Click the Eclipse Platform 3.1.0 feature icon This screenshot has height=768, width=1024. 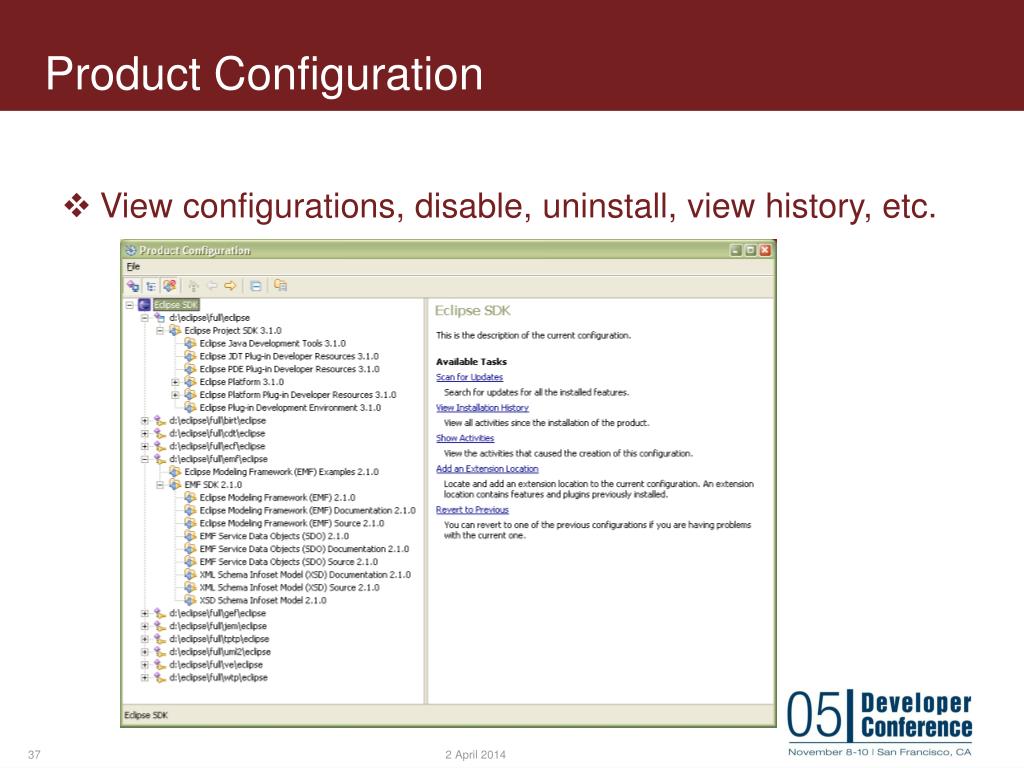point(190,382)
